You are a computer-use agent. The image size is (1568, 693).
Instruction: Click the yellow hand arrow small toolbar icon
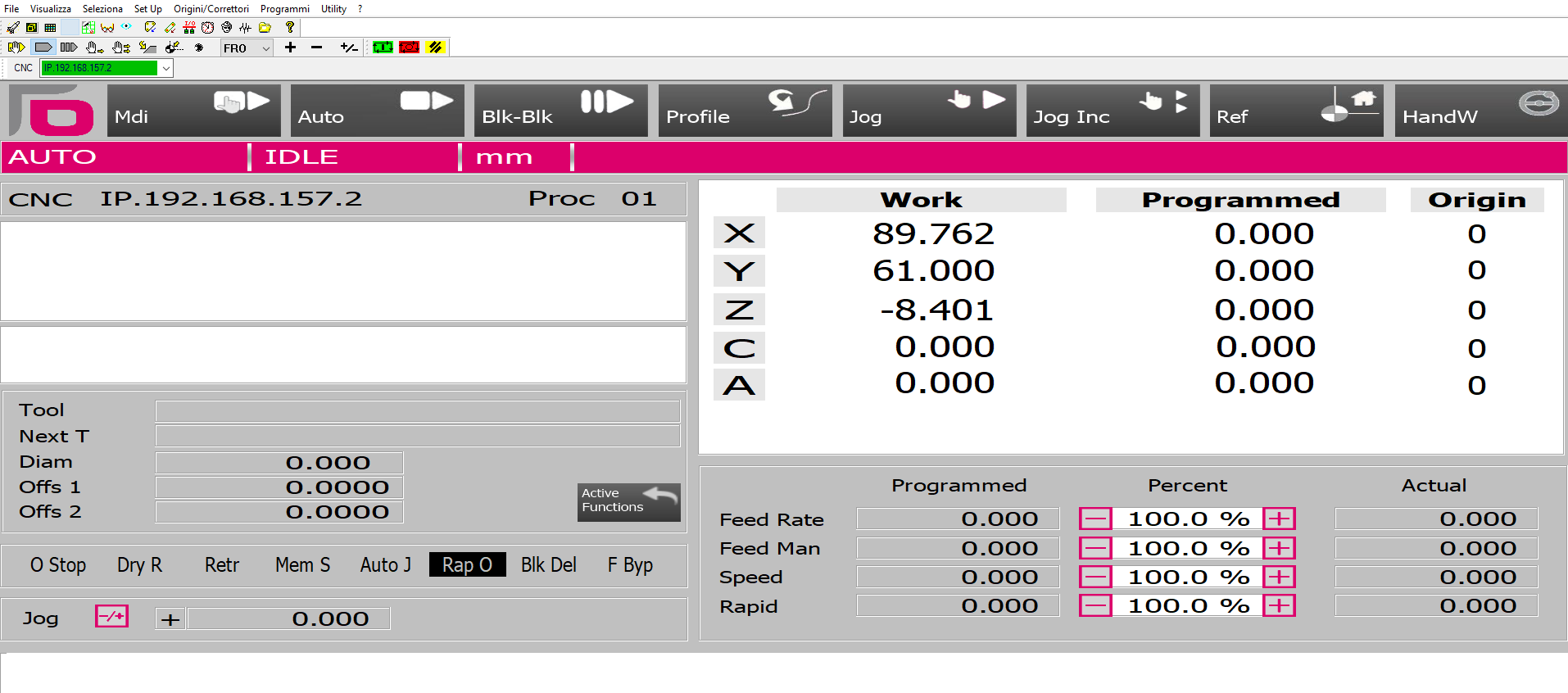click(x=16, y=48)
